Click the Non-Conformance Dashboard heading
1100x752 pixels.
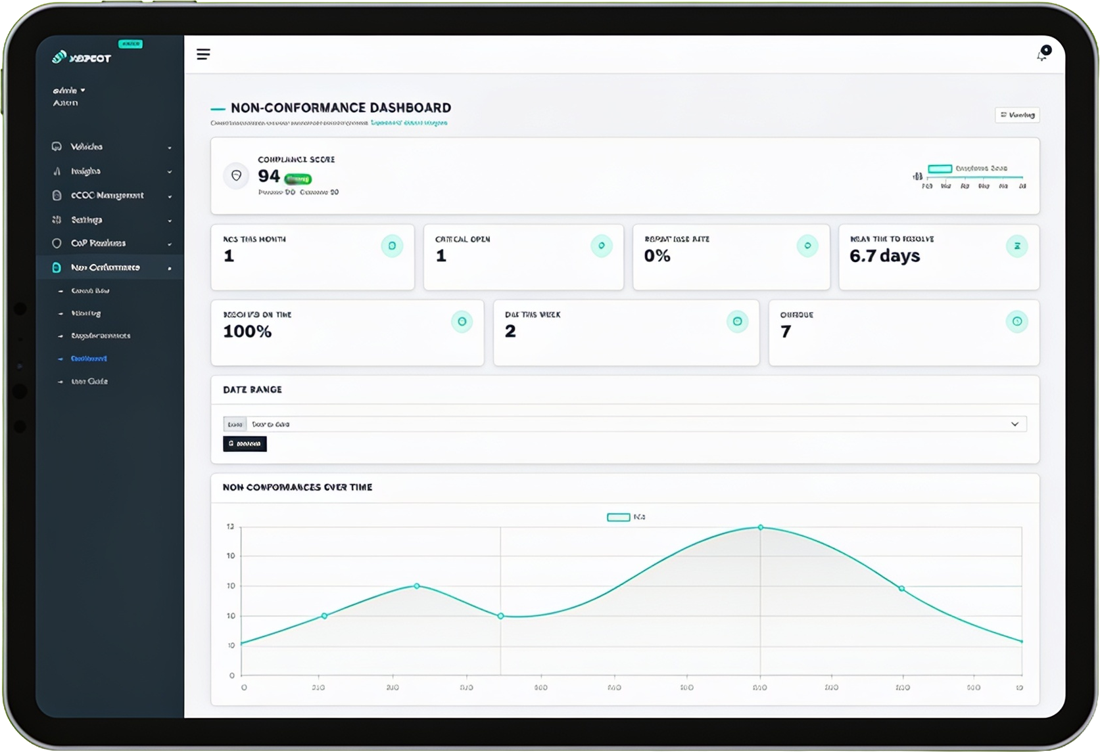[341, 107]
